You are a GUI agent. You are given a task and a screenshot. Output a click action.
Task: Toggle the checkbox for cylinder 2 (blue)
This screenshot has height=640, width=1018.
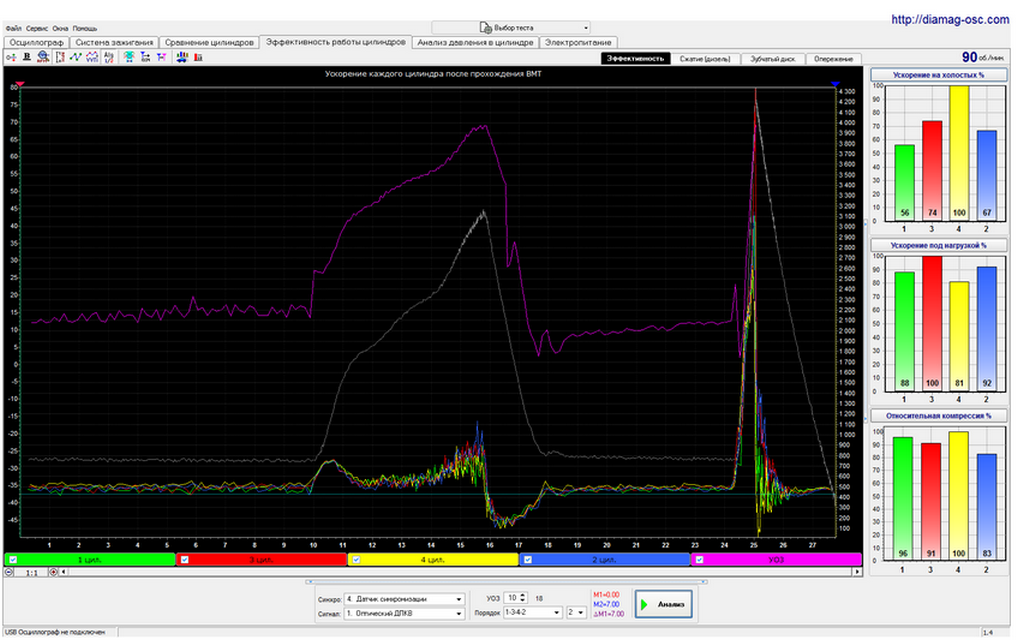(528, 560)
